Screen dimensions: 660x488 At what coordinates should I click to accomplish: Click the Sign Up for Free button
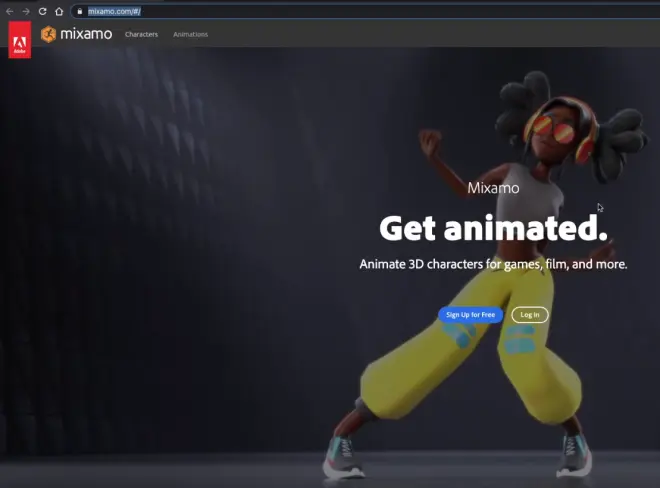point(470,315)
